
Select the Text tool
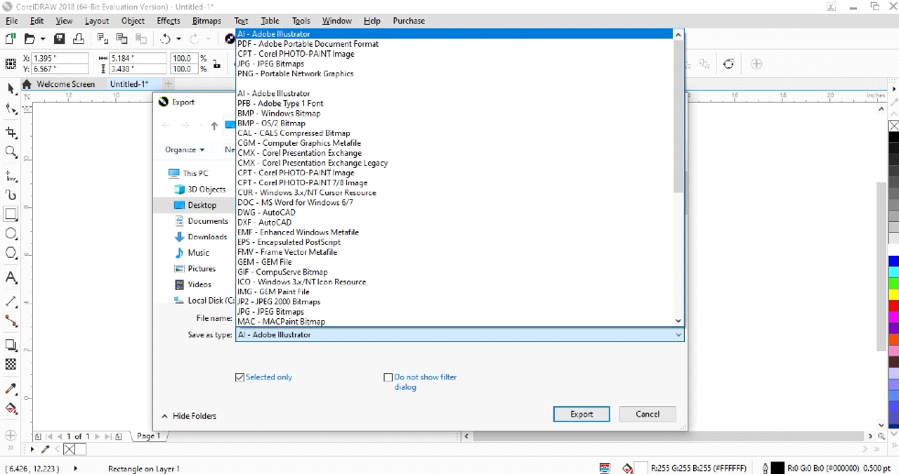pos(11,277)
